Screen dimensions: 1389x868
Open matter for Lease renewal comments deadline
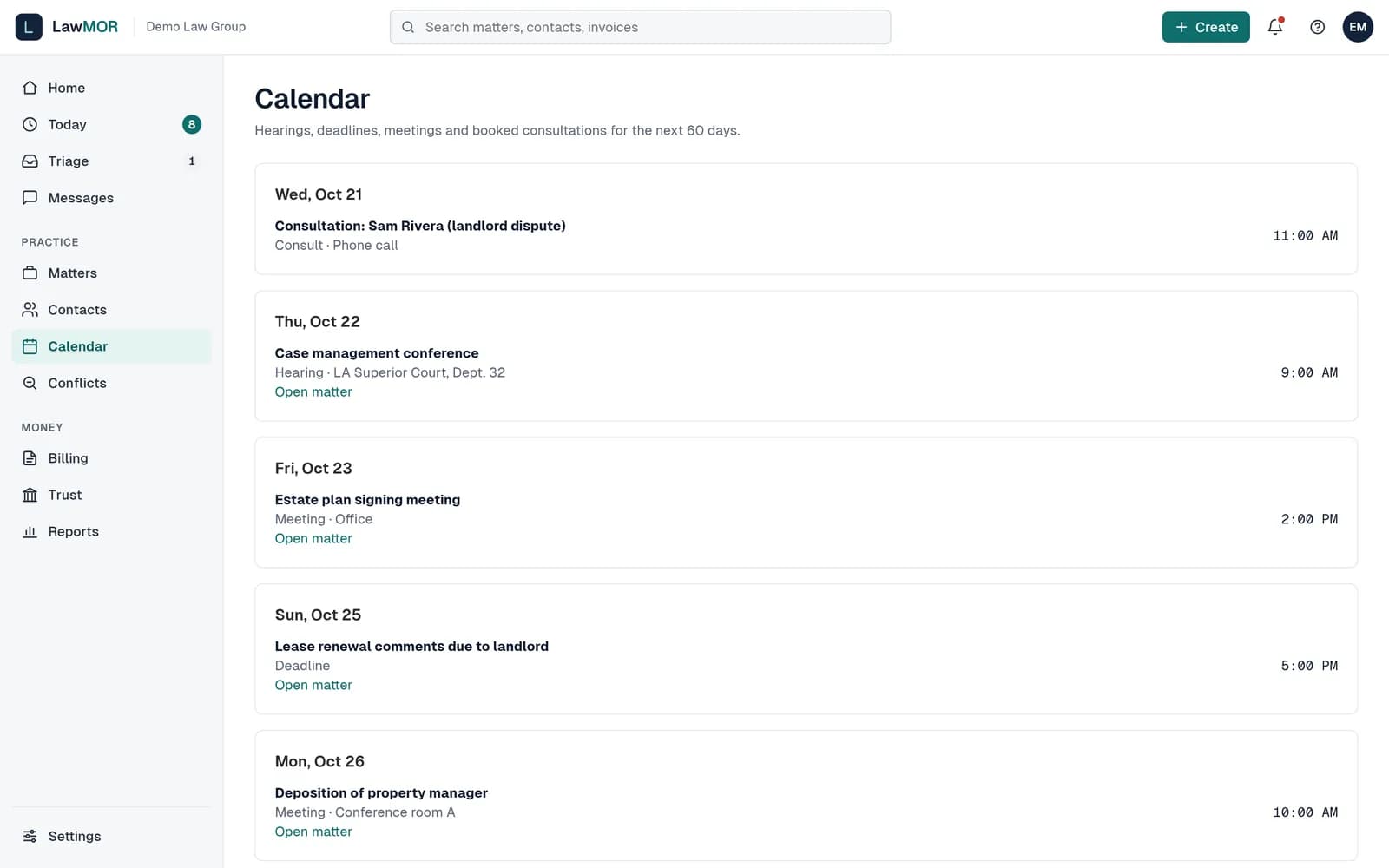313,685
